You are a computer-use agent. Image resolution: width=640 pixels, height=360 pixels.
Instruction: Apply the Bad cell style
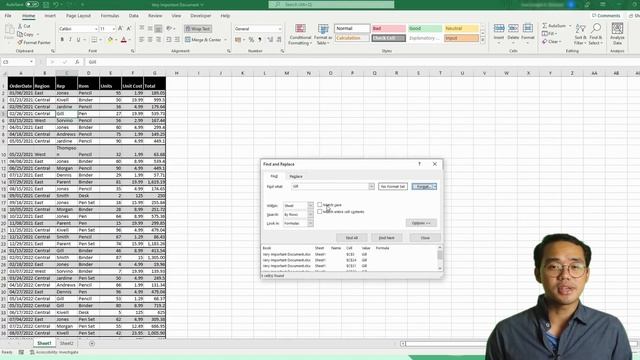[389, 29]
